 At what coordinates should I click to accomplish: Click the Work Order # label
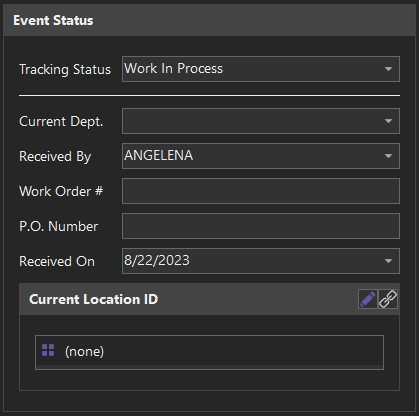[x=61, y=191]
